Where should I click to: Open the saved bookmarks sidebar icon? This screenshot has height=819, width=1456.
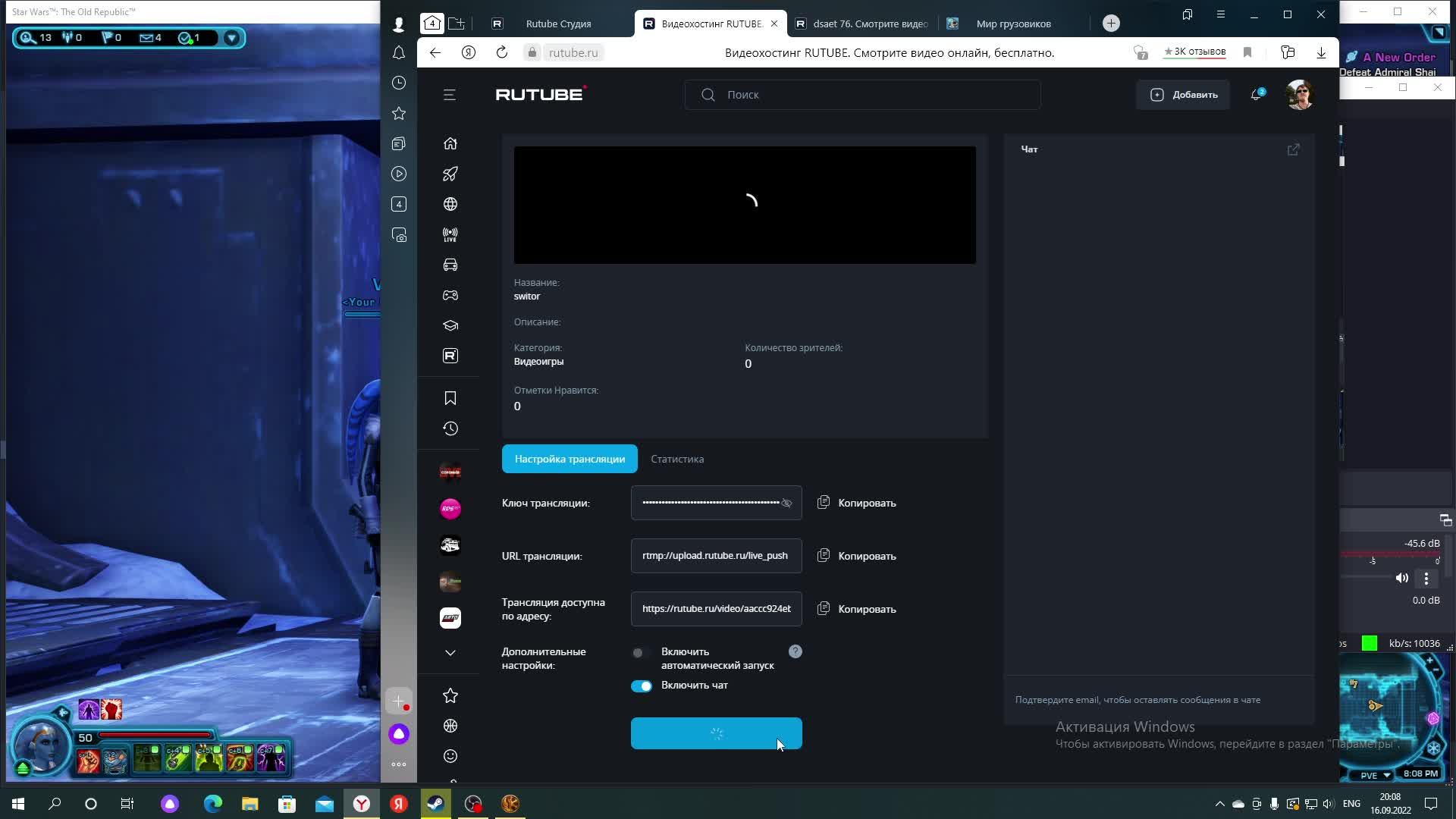(450, 398)
